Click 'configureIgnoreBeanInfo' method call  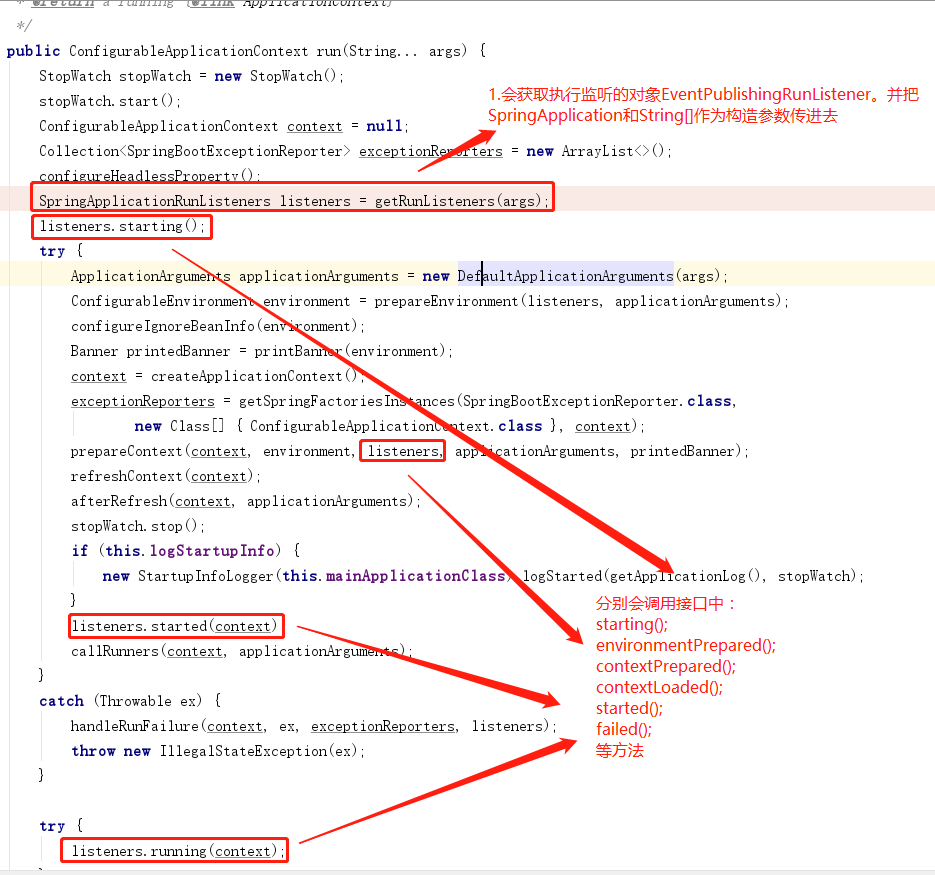point(163,326)
